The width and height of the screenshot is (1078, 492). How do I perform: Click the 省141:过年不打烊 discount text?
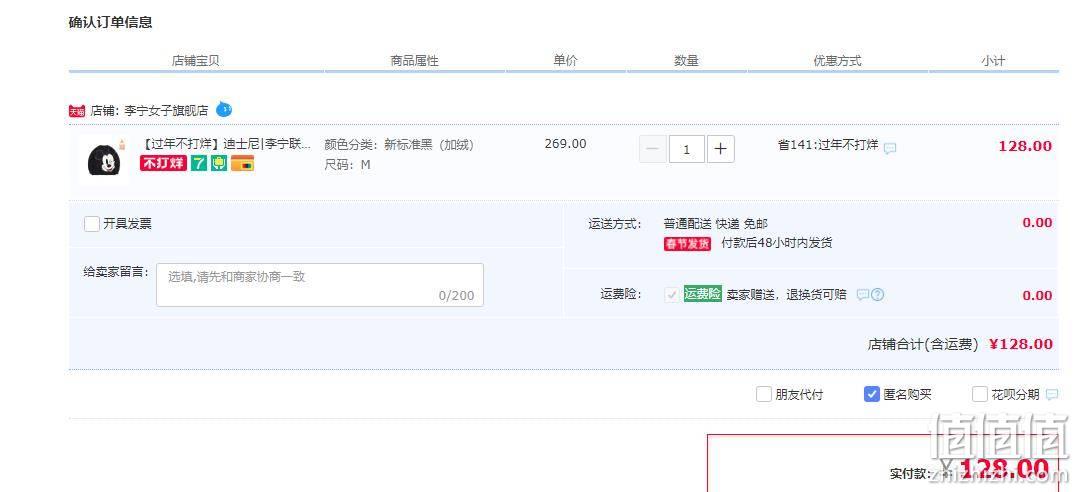pos(828,145)
